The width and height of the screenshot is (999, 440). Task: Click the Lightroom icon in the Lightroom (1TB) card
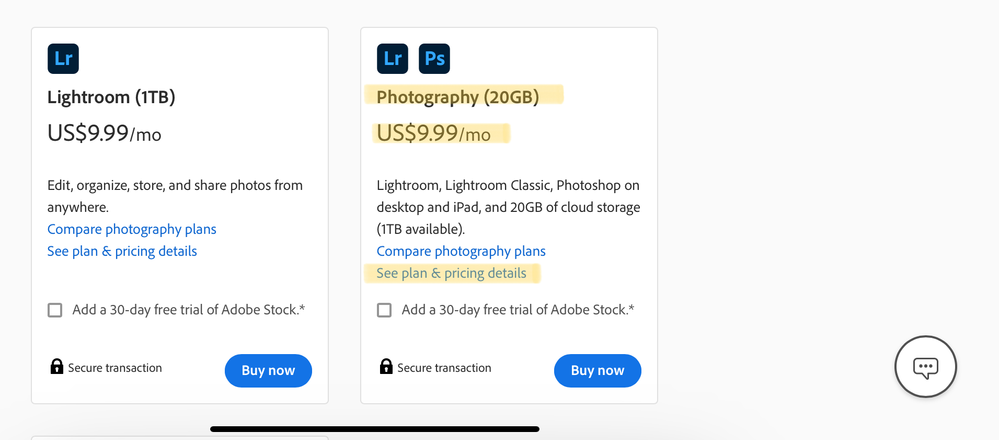[x=63, y=58]
